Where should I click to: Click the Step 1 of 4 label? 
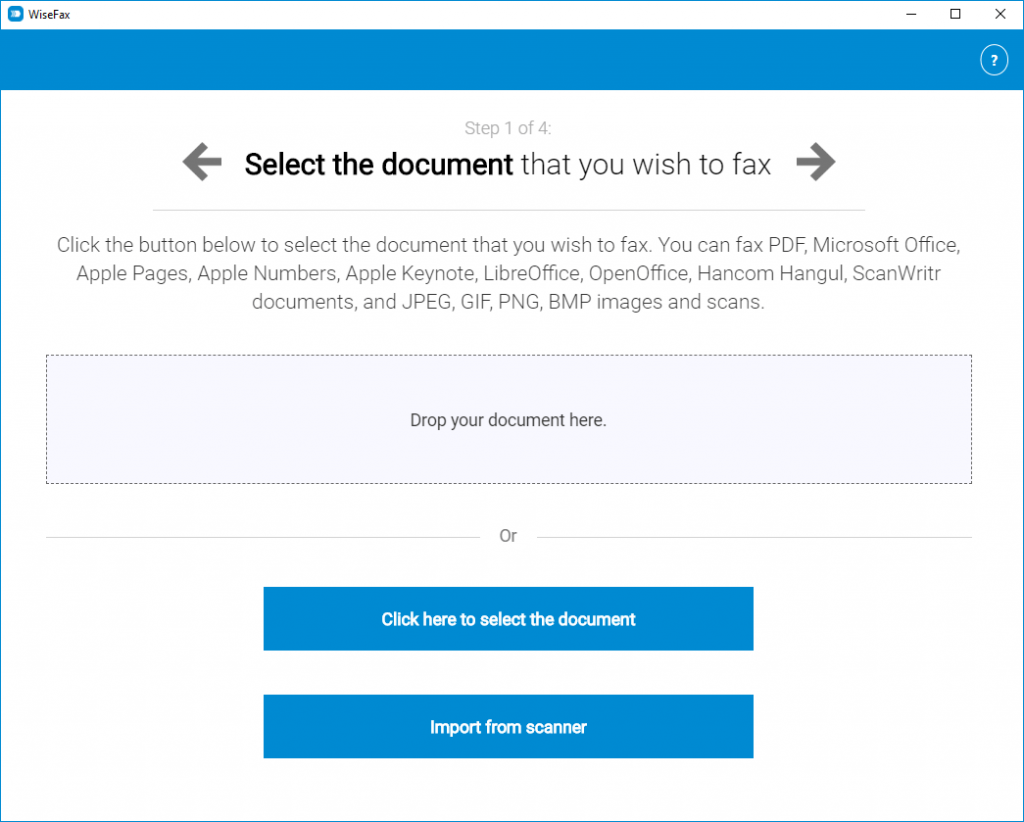508,128
